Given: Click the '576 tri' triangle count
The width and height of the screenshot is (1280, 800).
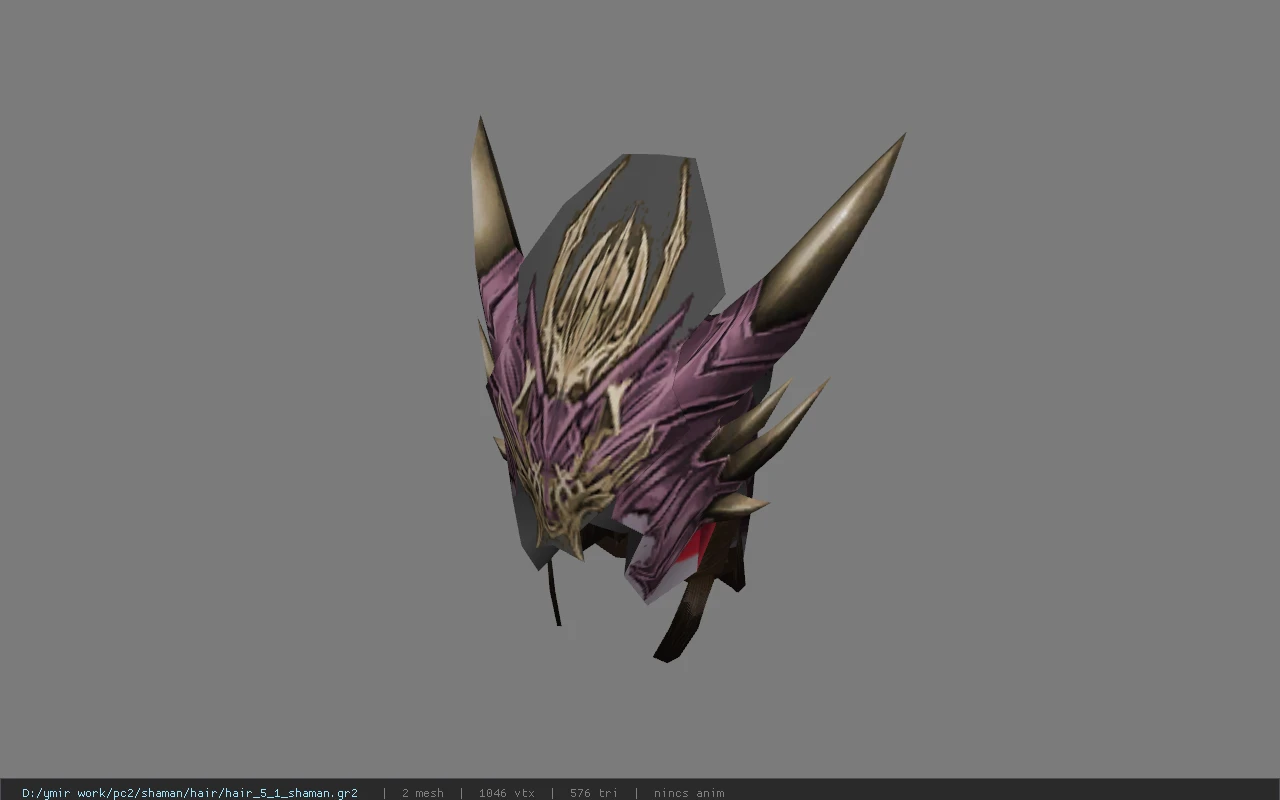Looking at the screenshot, I should click(593, 793).
